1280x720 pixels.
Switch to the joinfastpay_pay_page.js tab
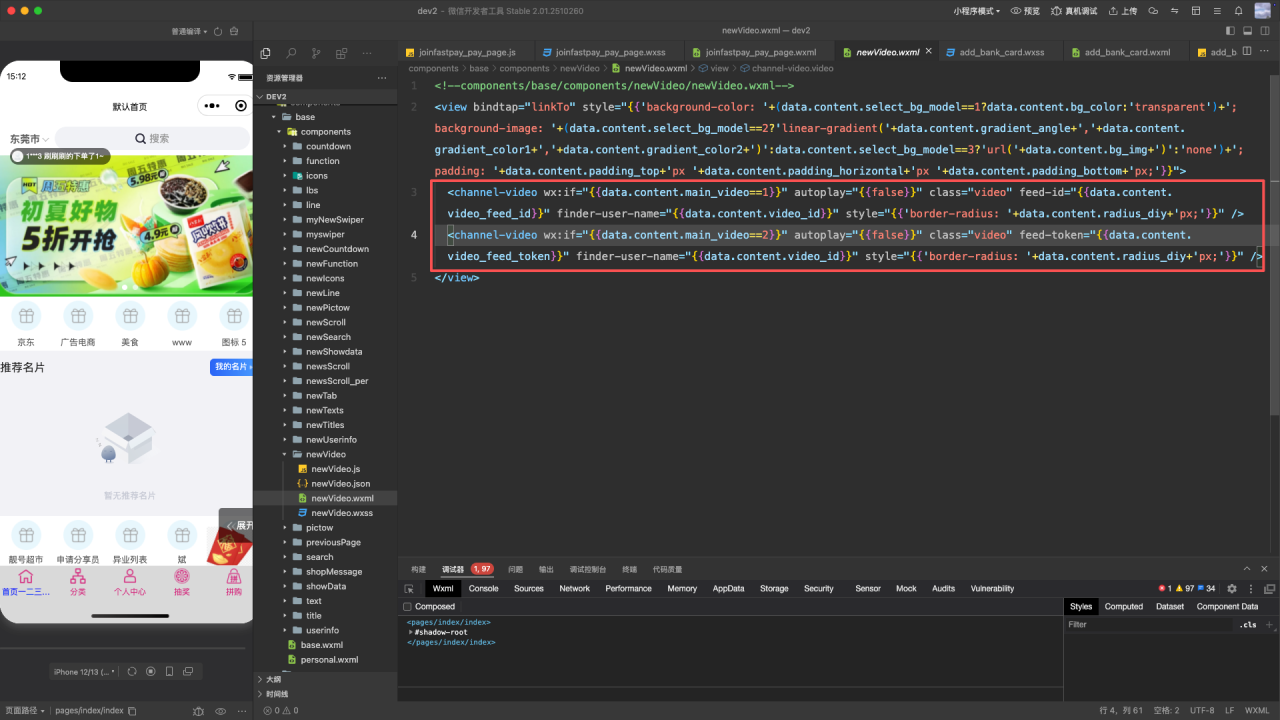pos(461,52)
